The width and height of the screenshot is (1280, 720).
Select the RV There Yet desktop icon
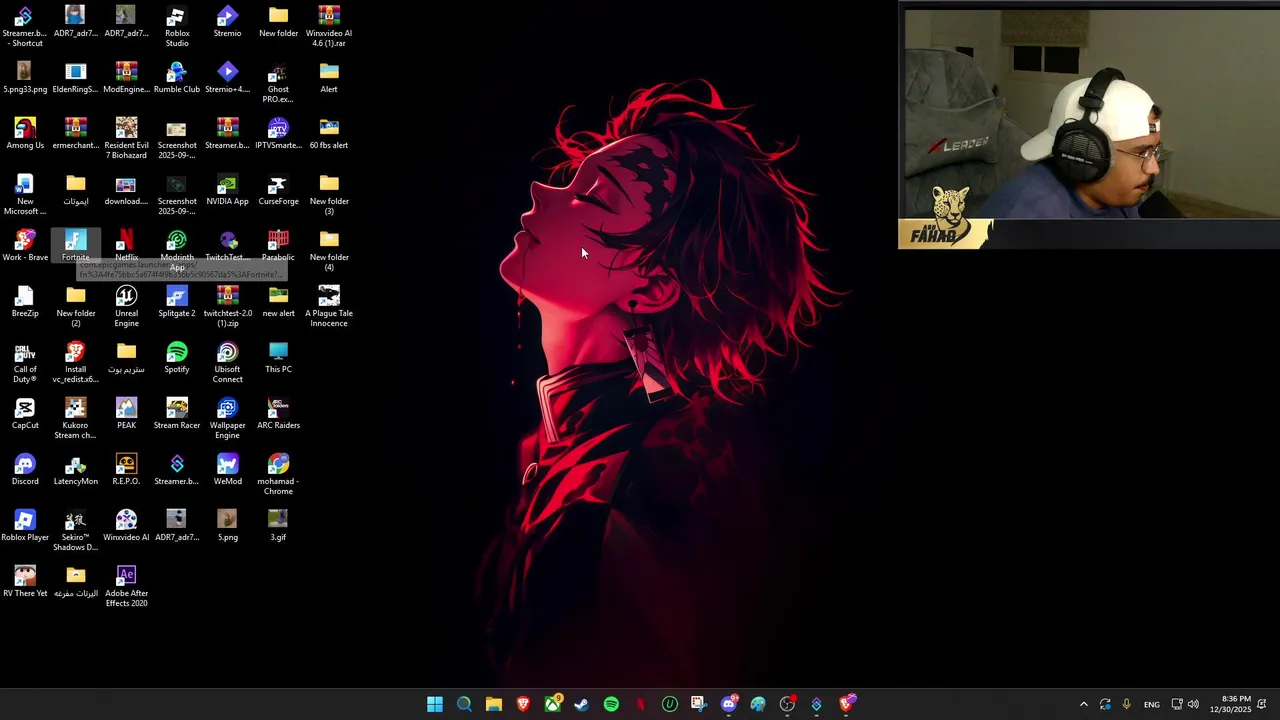click(x=25, y=582)
